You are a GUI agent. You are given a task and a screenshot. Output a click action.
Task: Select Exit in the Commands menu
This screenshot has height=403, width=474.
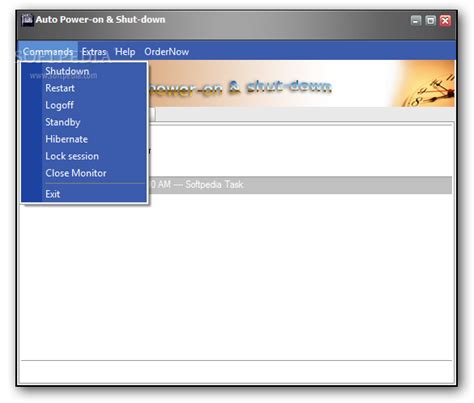[85, 194]
